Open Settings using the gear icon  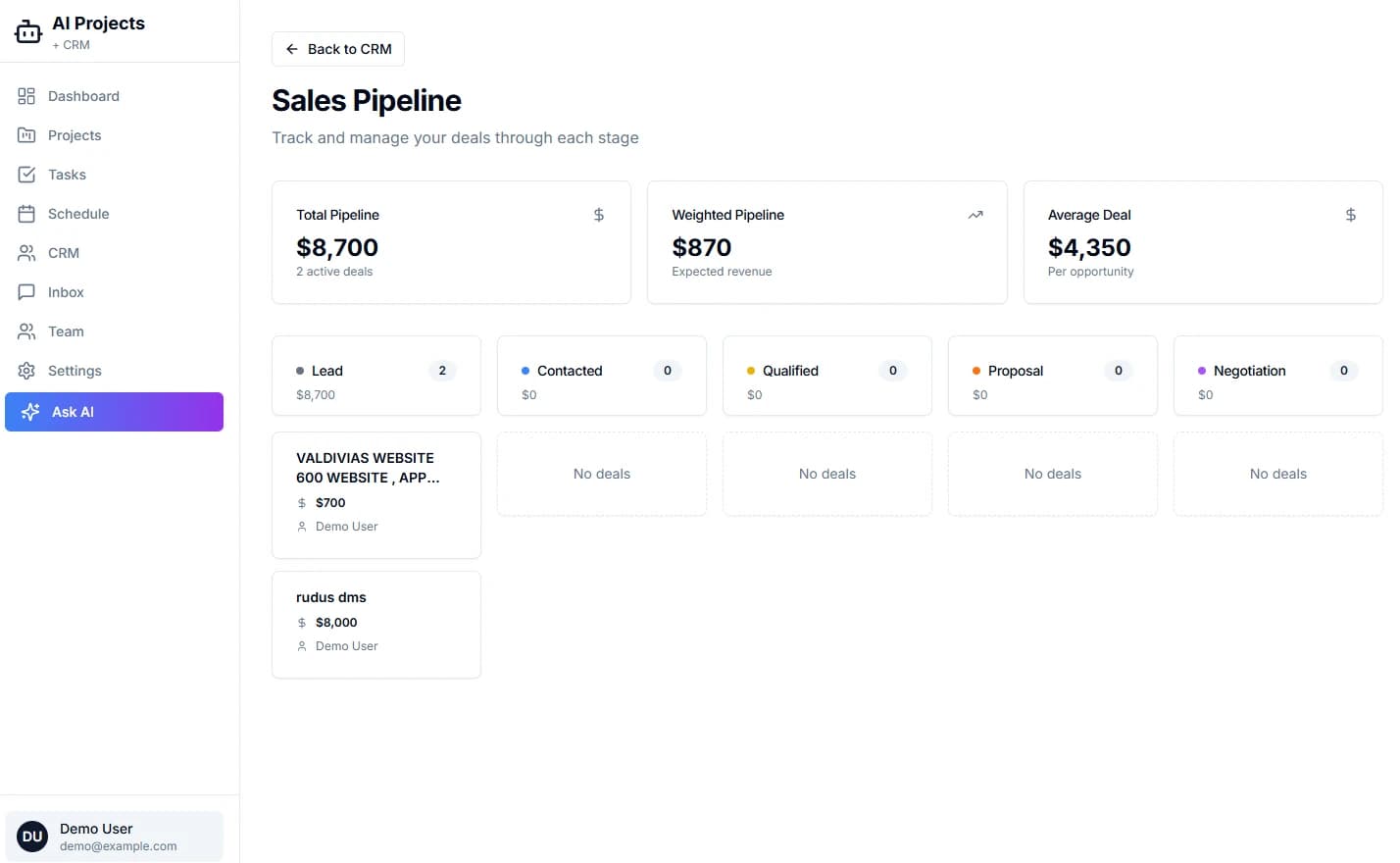27,370
